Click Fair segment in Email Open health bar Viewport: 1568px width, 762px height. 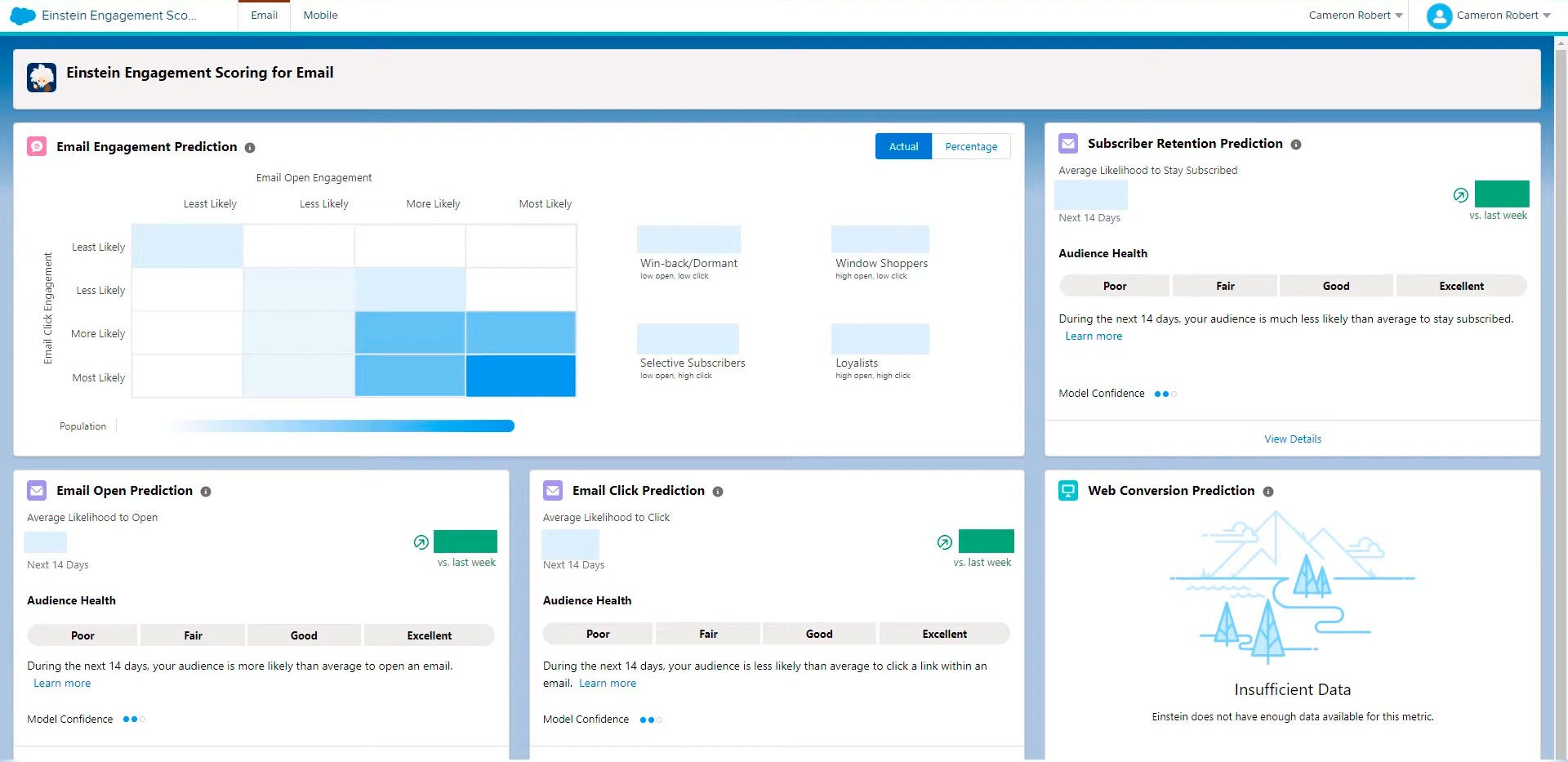193,635
